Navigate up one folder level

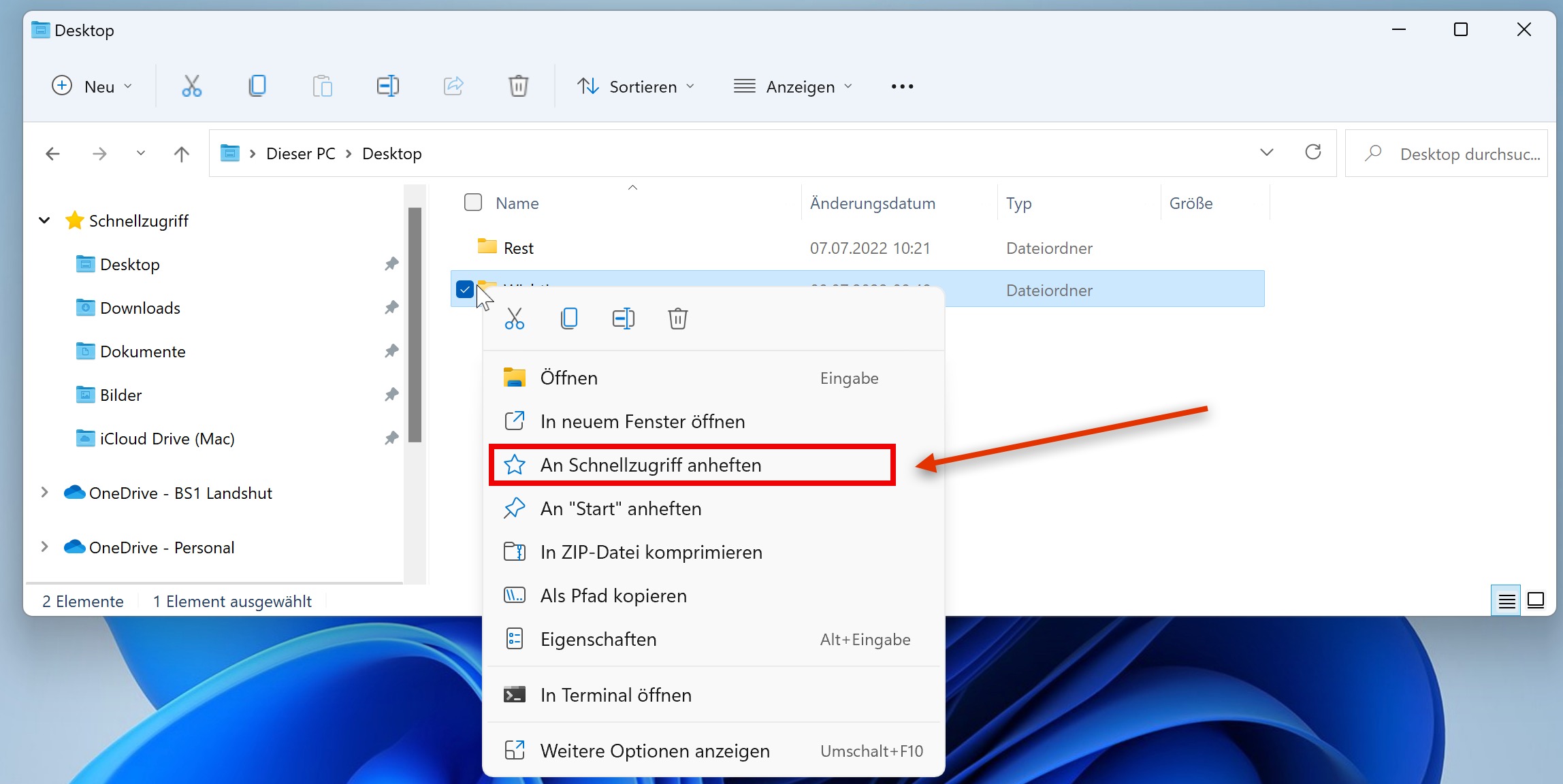click(181, 154)
